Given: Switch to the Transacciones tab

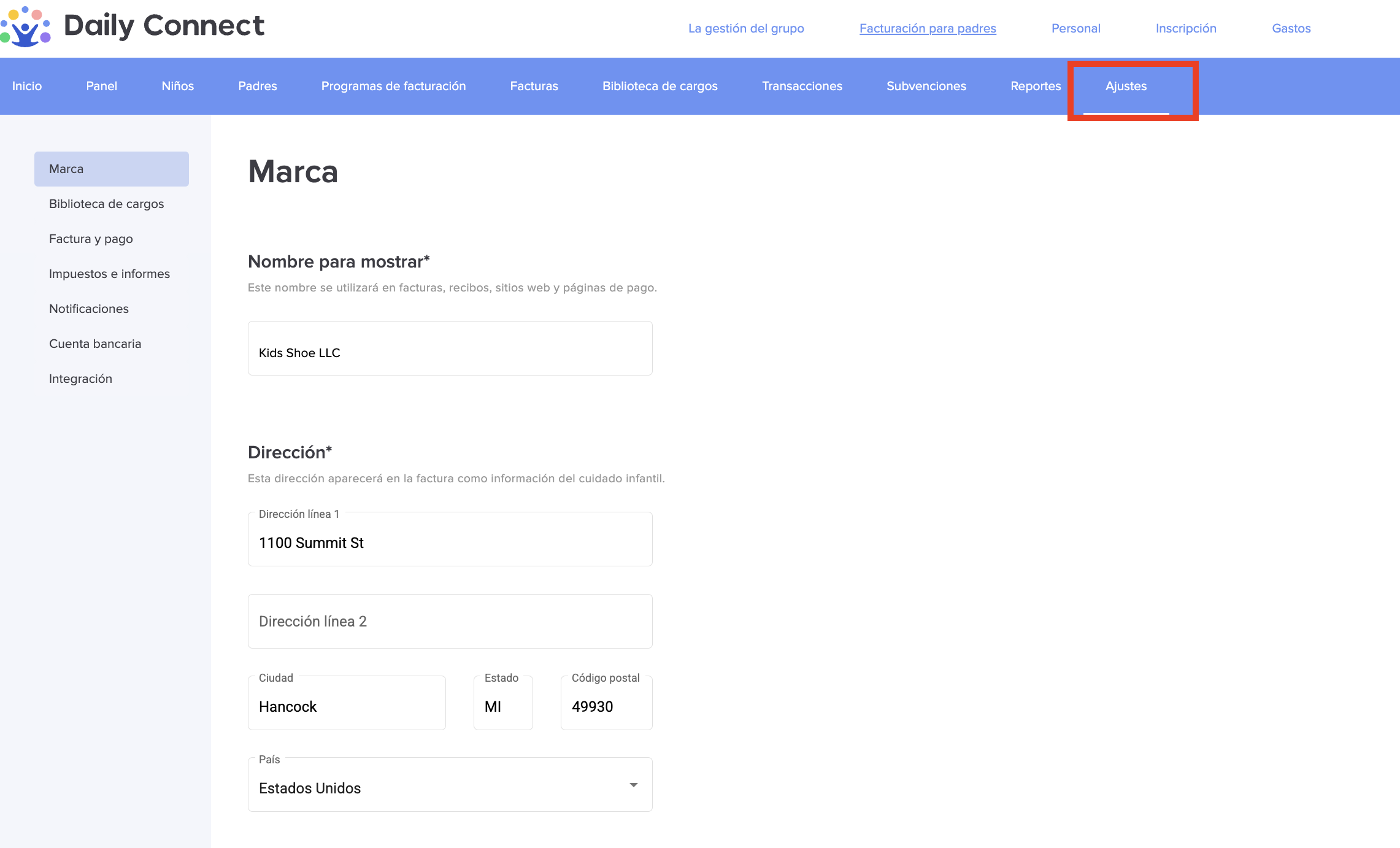Looking at the screenshot, I should pyautogui.click(x=801, y=87).
